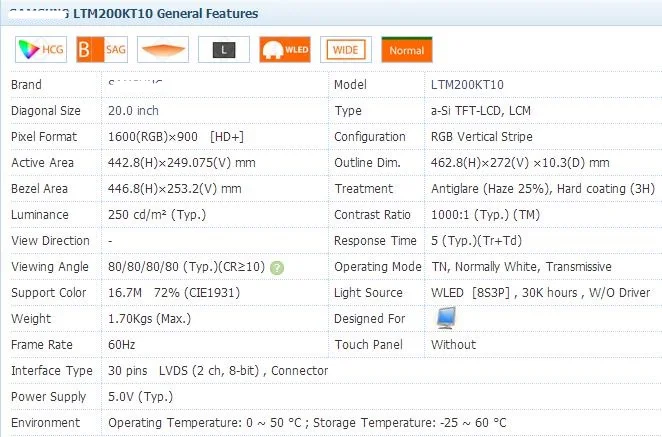The image size is (662, 437).
Task: Click the HCG color gamut icon
Action: 41,50
